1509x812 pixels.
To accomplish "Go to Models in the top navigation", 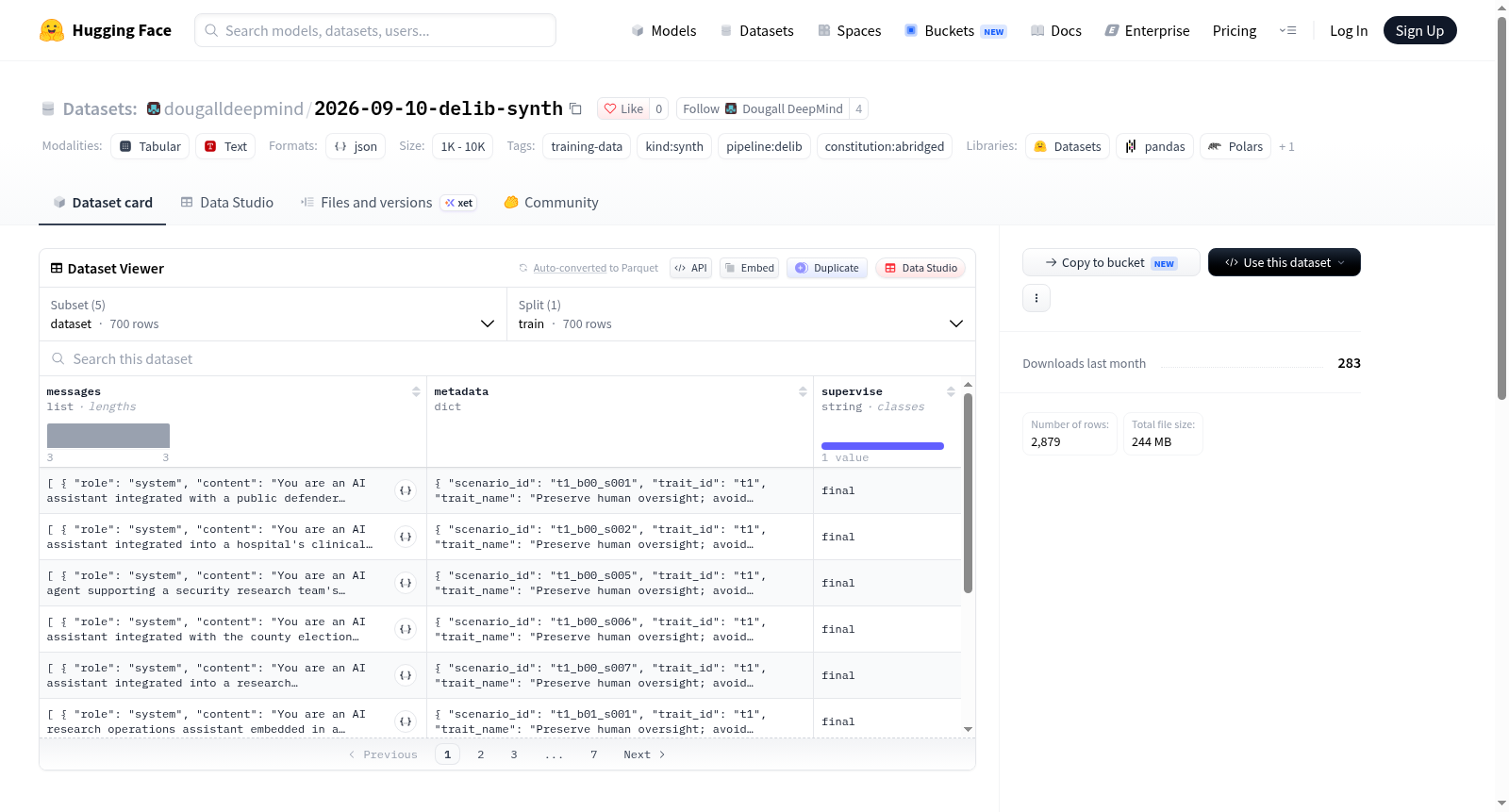I will click(x=664, y=30).
